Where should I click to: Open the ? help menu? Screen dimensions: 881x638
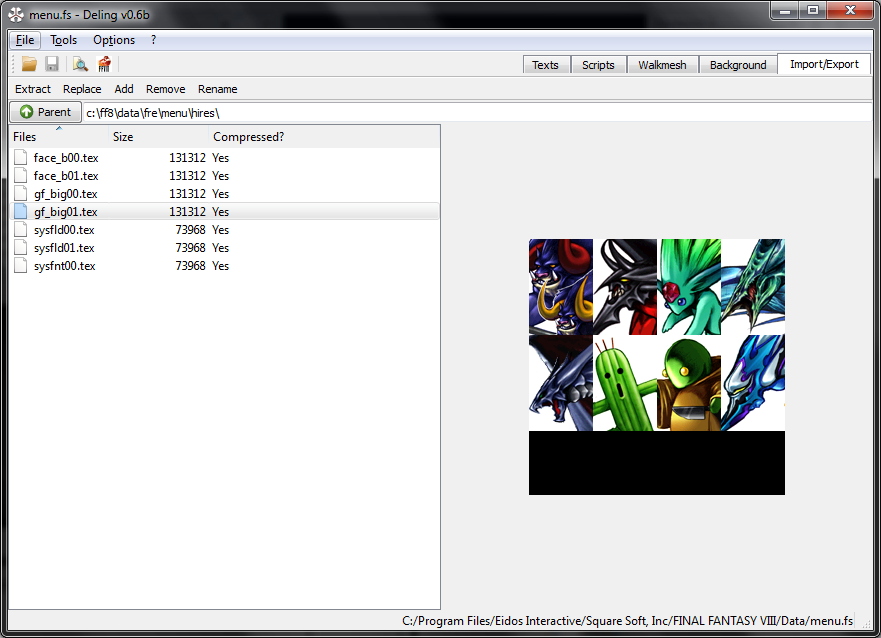[x=153, y=40]
